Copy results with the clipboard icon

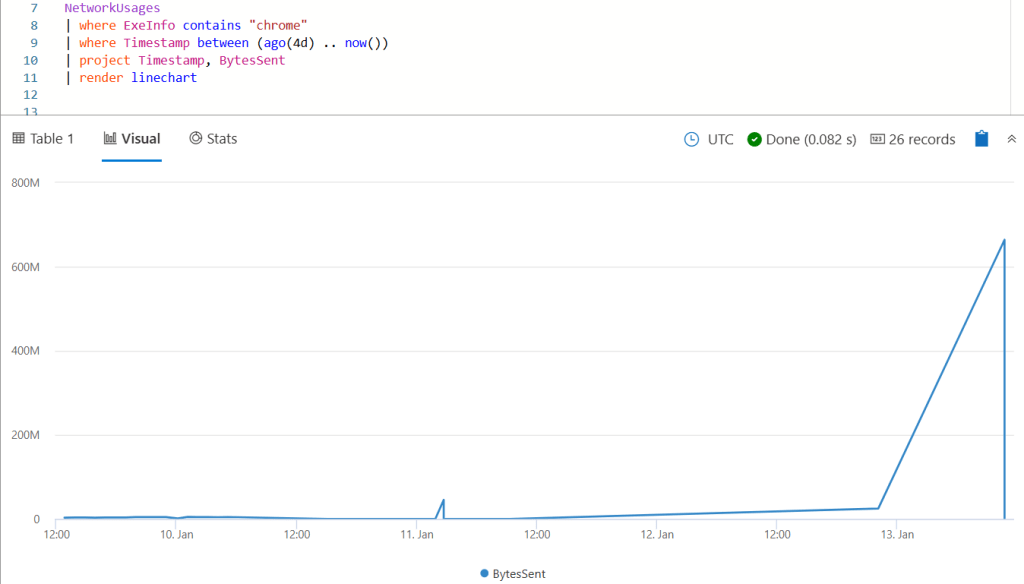pos(981,140)
